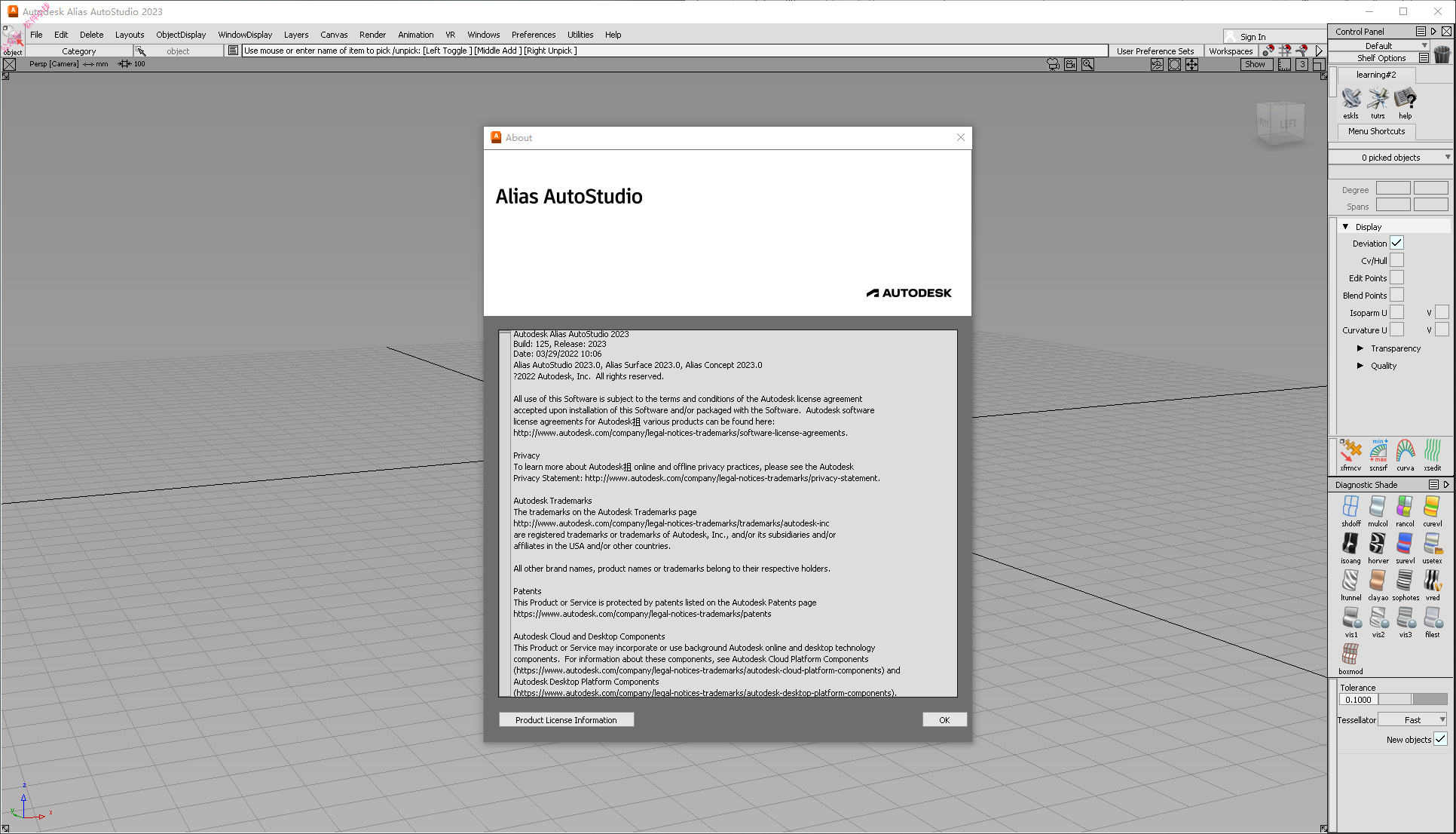The width and height of the screenshot is (1456, 834).
Task: Open Shelf Options menu
Action: [x=1424, y=57]
